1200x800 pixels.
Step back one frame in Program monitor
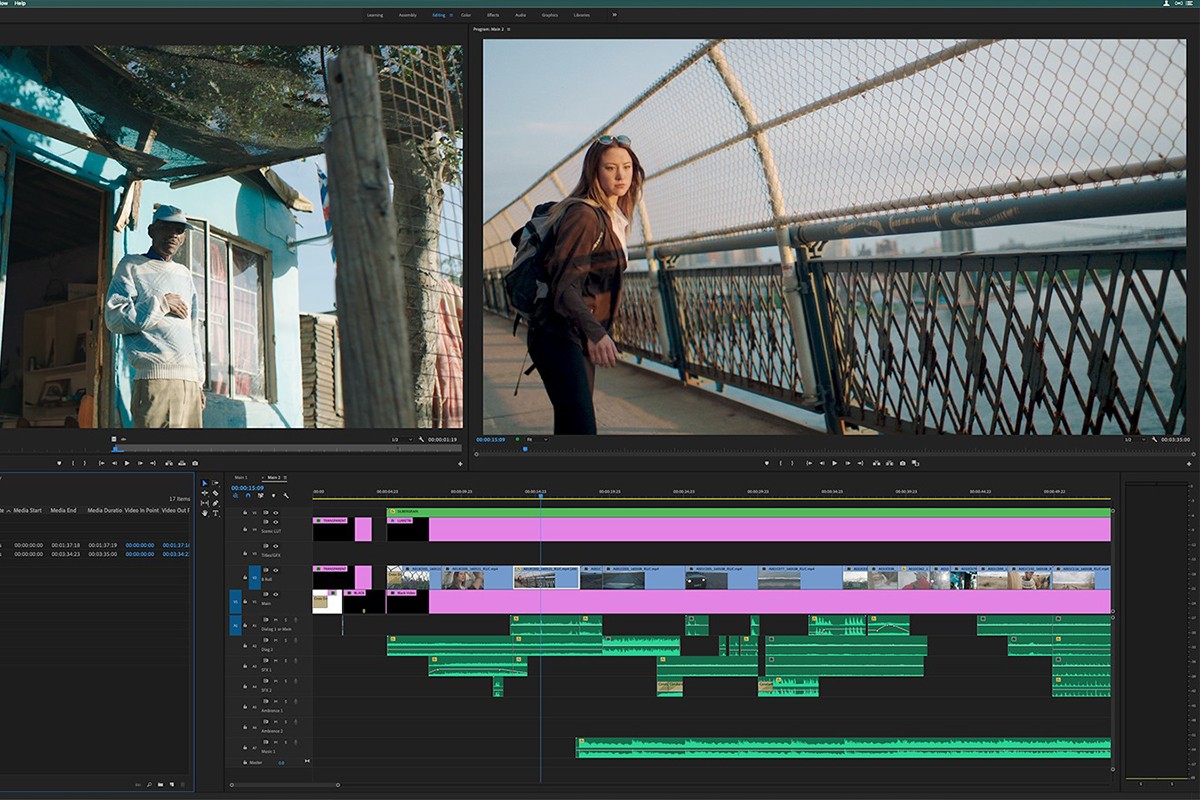click(x=822, y=462)
